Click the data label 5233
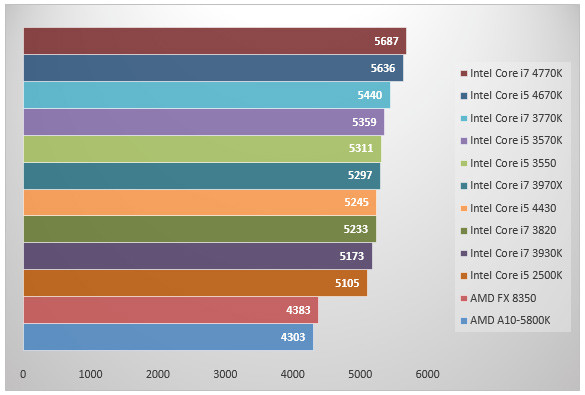 coord(356,229)
